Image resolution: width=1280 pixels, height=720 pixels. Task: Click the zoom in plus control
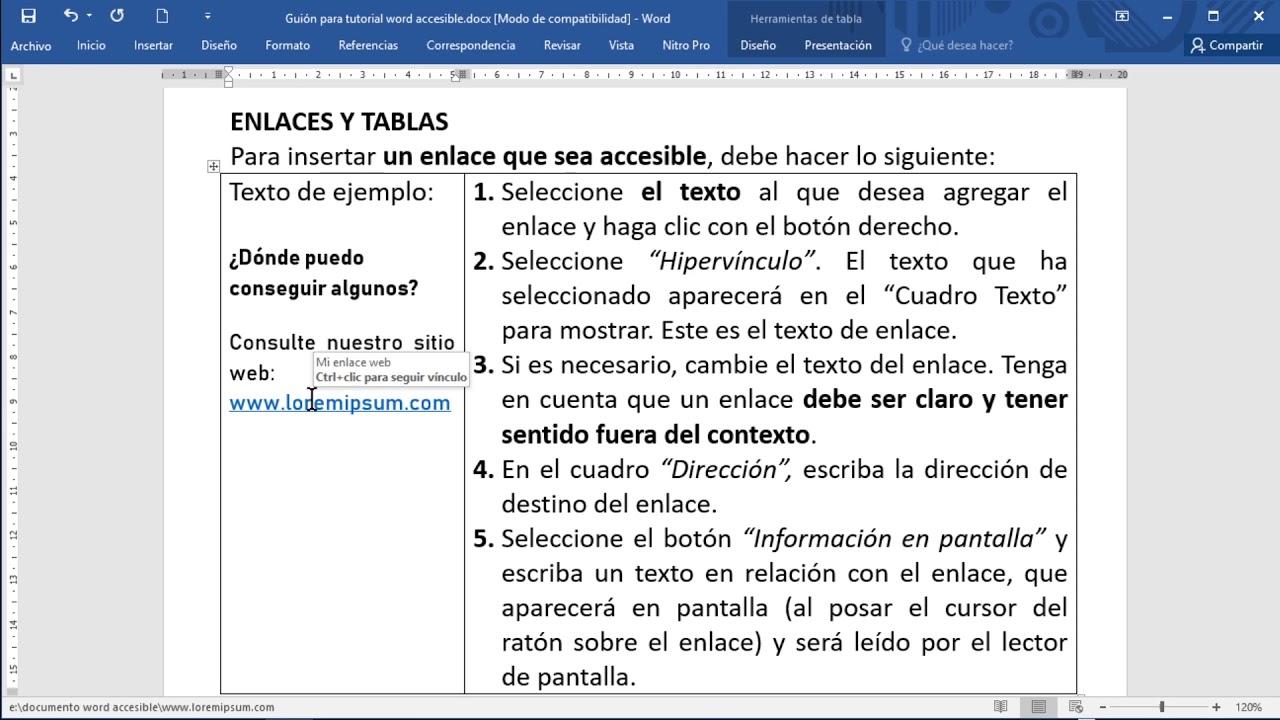[x=1216, y=706]
